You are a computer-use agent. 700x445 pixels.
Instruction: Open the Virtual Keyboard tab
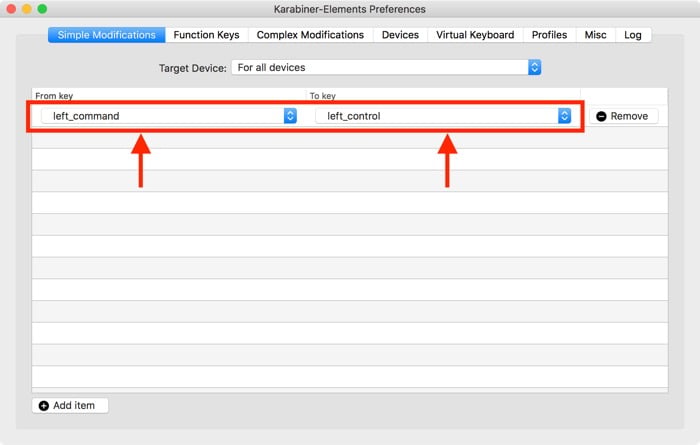pyautogui.click(x=475, y=35)
